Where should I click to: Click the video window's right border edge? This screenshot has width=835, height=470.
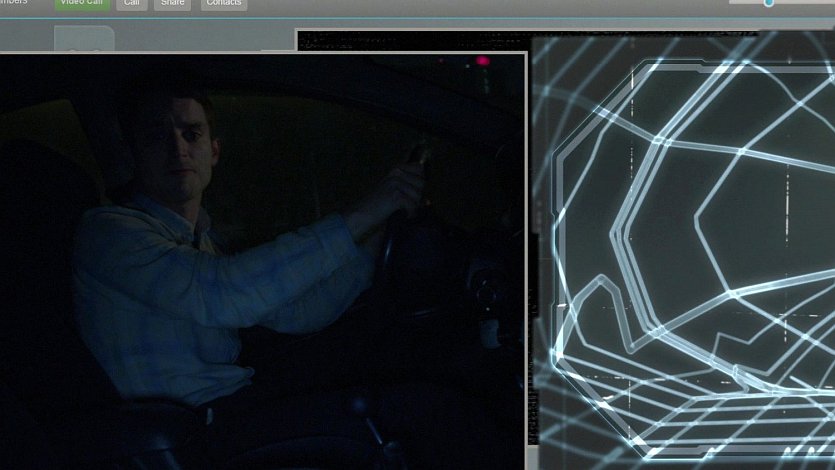[526, 260]
